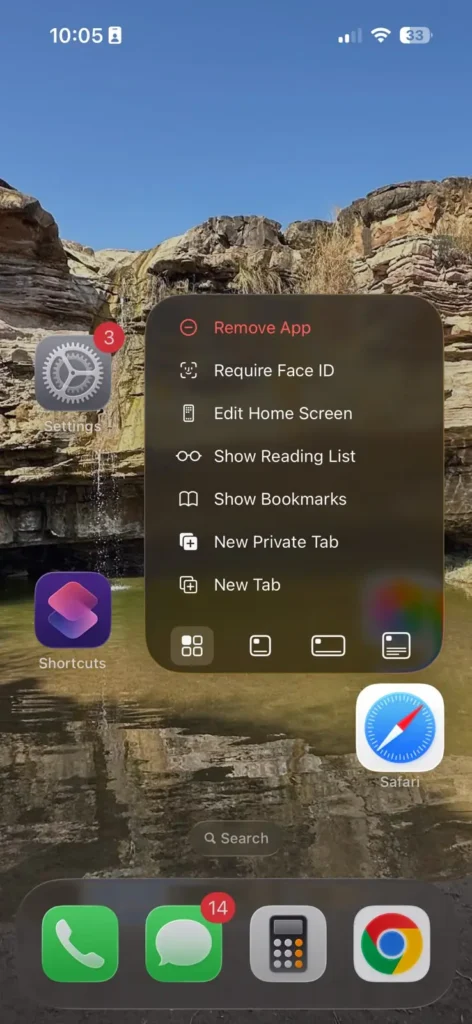Choose Edit Home Screen
The height and width of the screenshot is (1024, 472).
coord(294,413)
